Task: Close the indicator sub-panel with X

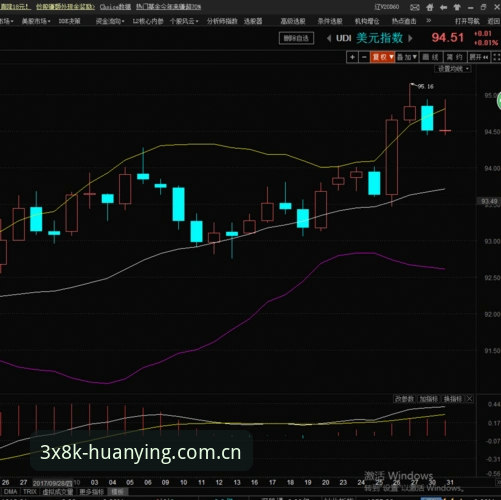Action: [469, 398]
